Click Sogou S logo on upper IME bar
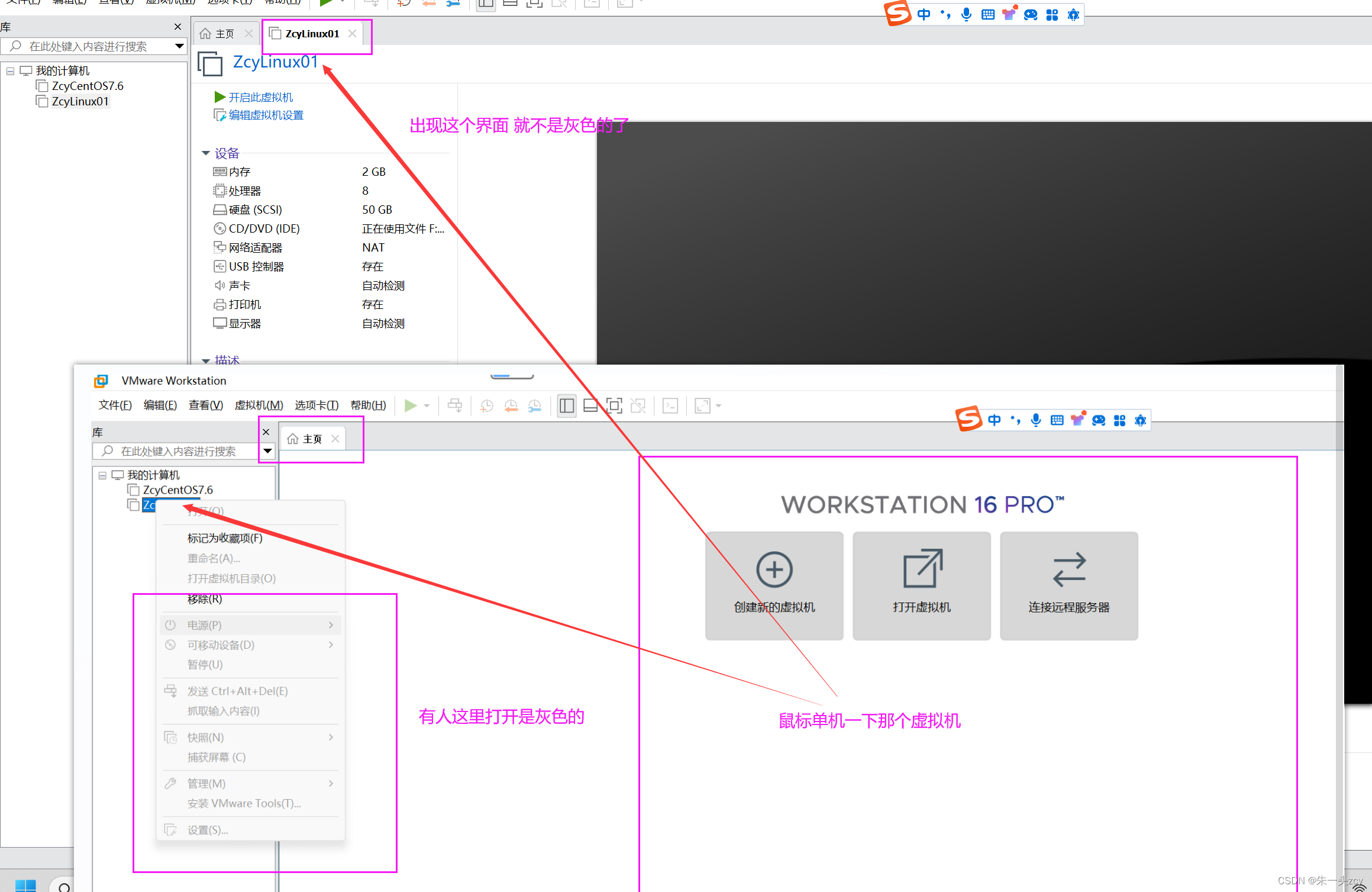 (898, 13)
